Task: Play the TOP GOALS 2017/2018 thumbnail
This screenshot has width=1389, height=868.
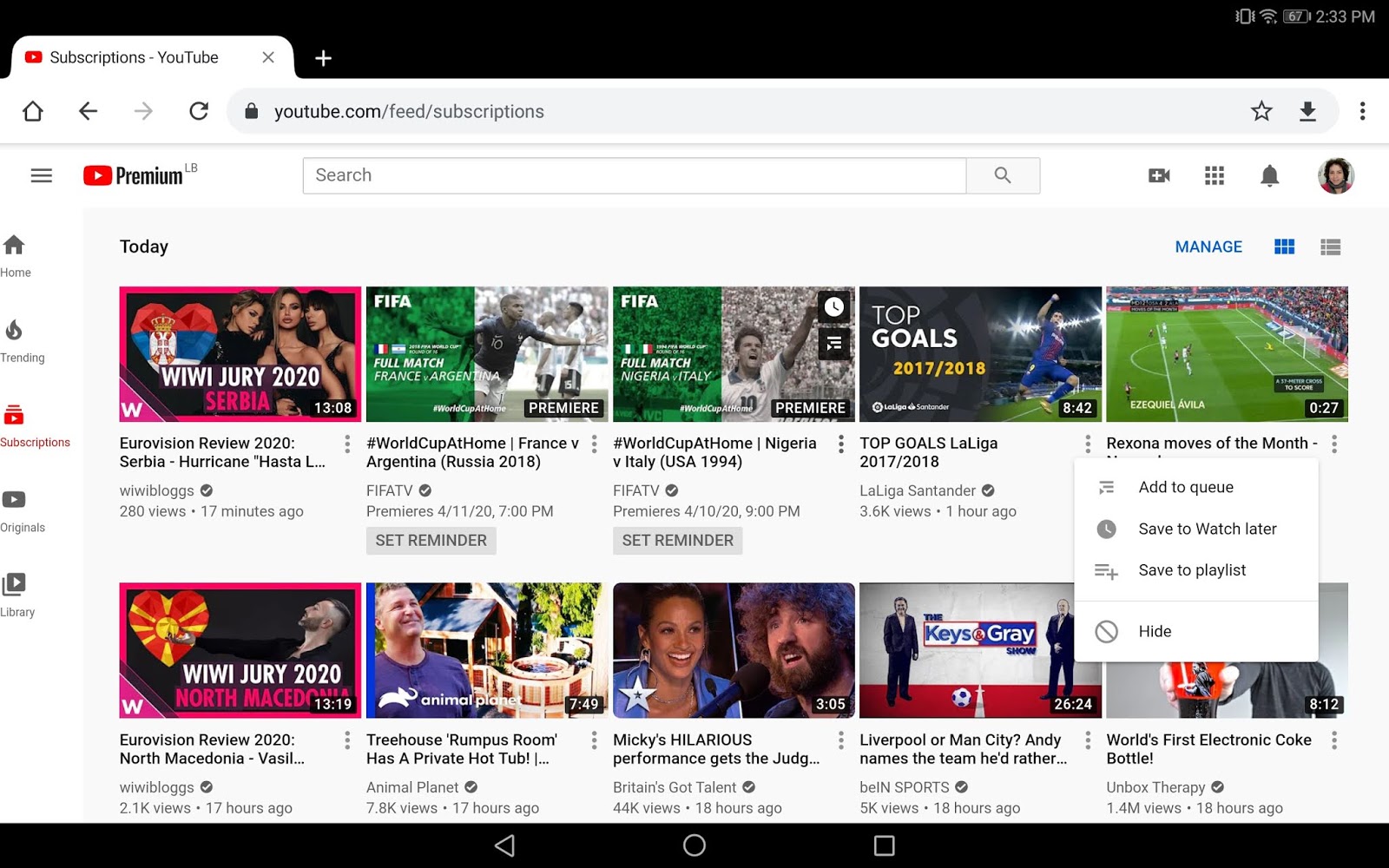Action: pos(980,354)
